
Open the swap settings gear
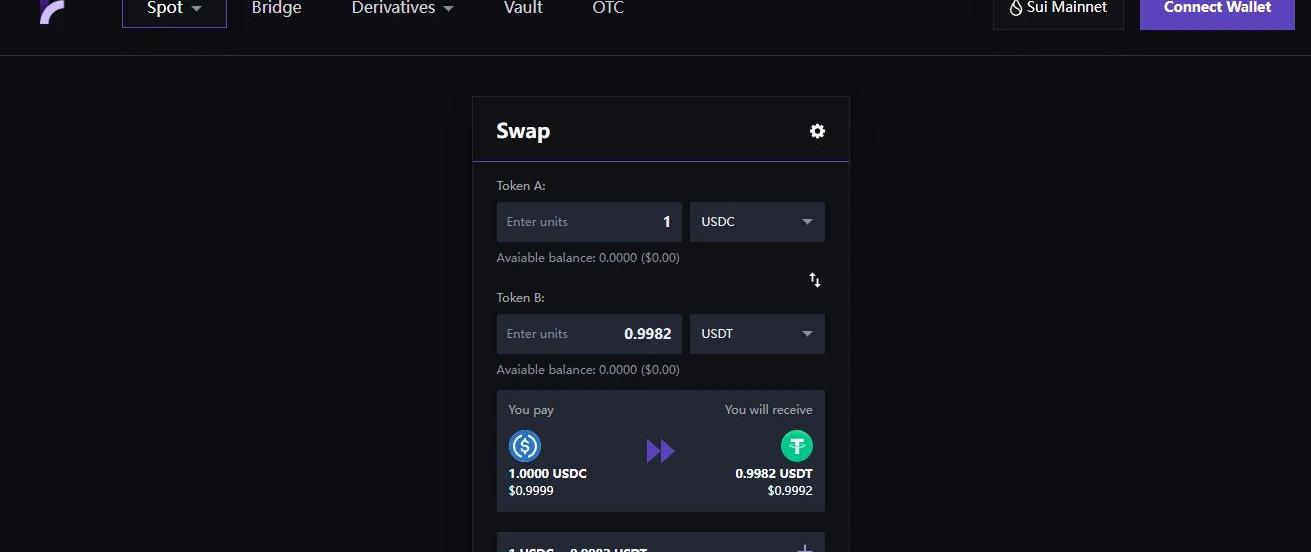pos(817,131)
